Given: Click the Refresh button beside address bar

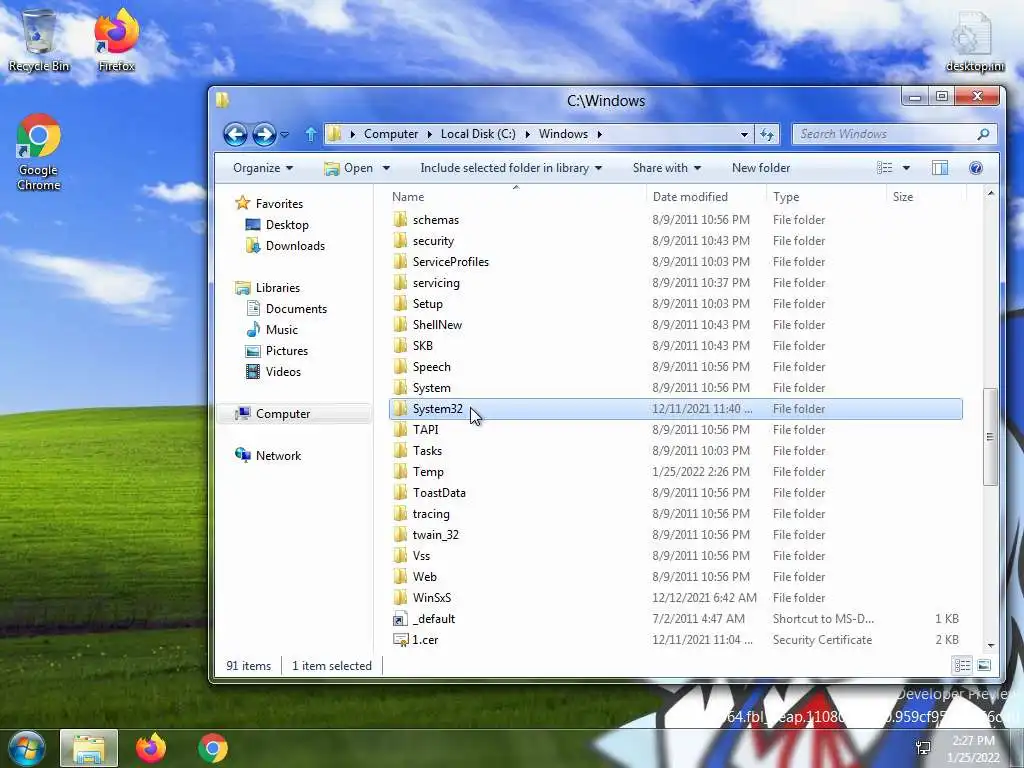Looking at the screenshot, I should 767,135.
